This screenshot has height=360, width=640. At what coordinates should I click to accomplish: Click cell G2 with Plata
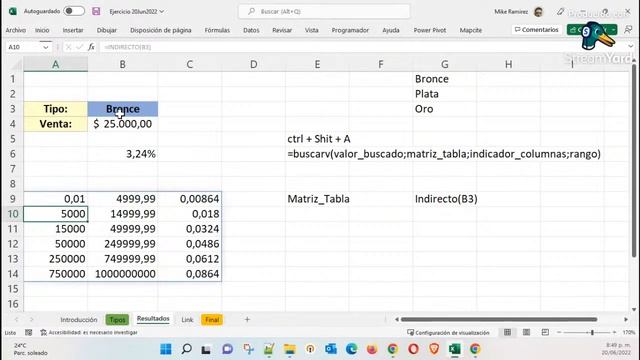pos(444,94)
